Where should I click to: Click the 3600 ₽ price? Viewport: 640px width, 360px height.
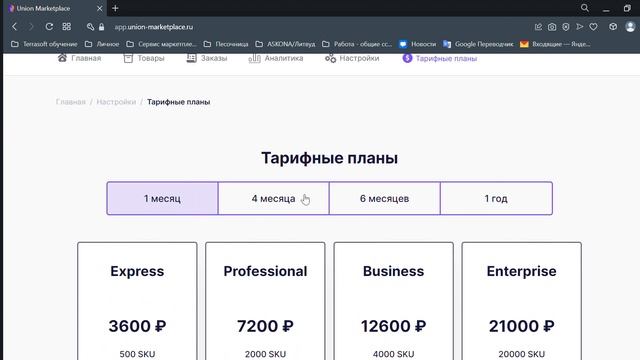(x=137, y=326)
